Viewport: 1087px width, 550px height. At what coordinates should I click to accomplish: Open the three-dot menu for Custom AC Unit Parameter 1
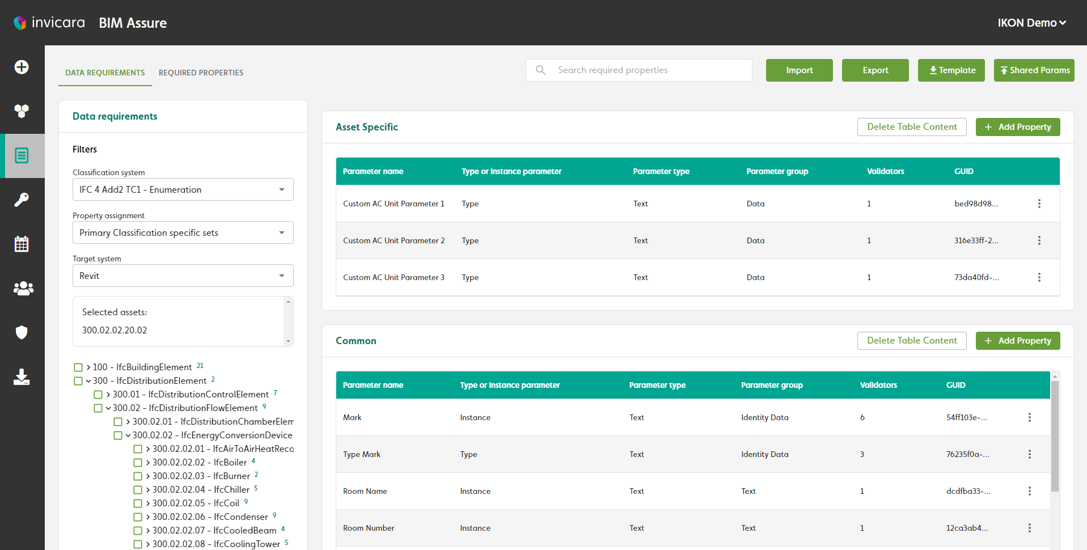[1039, 204]
